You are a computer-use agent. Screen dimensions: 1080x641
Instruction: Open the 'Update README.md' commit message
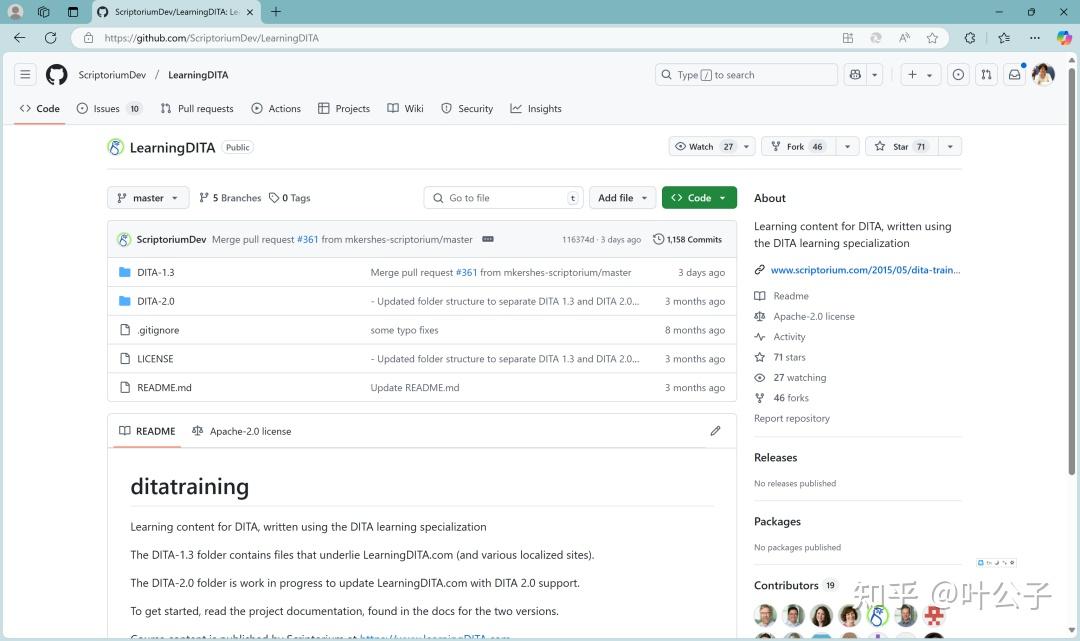pos(415,388)
